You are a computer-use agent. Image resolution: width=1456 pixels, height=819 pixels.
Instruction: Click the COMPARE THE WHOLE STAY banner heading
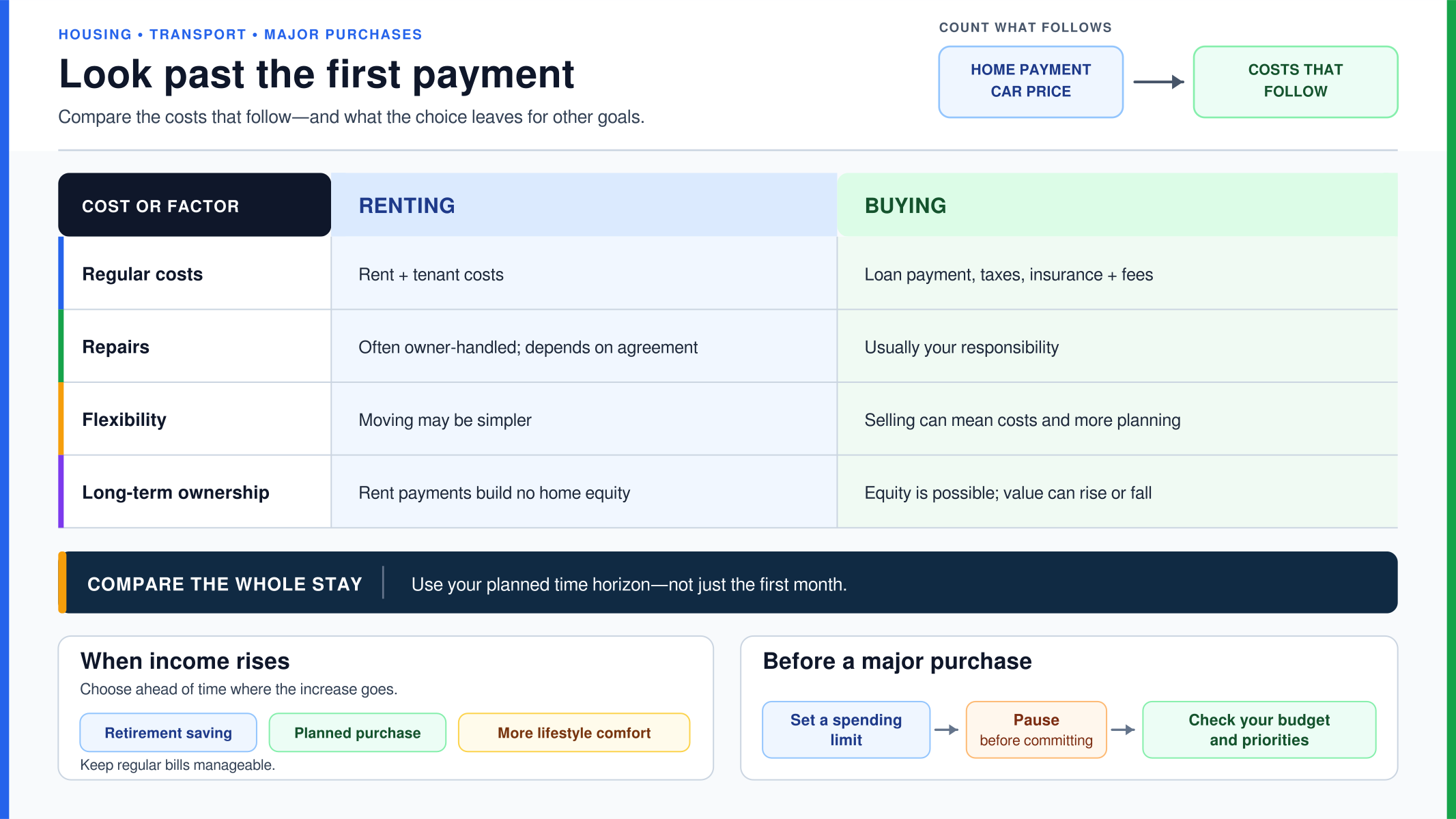coord(225,584)
